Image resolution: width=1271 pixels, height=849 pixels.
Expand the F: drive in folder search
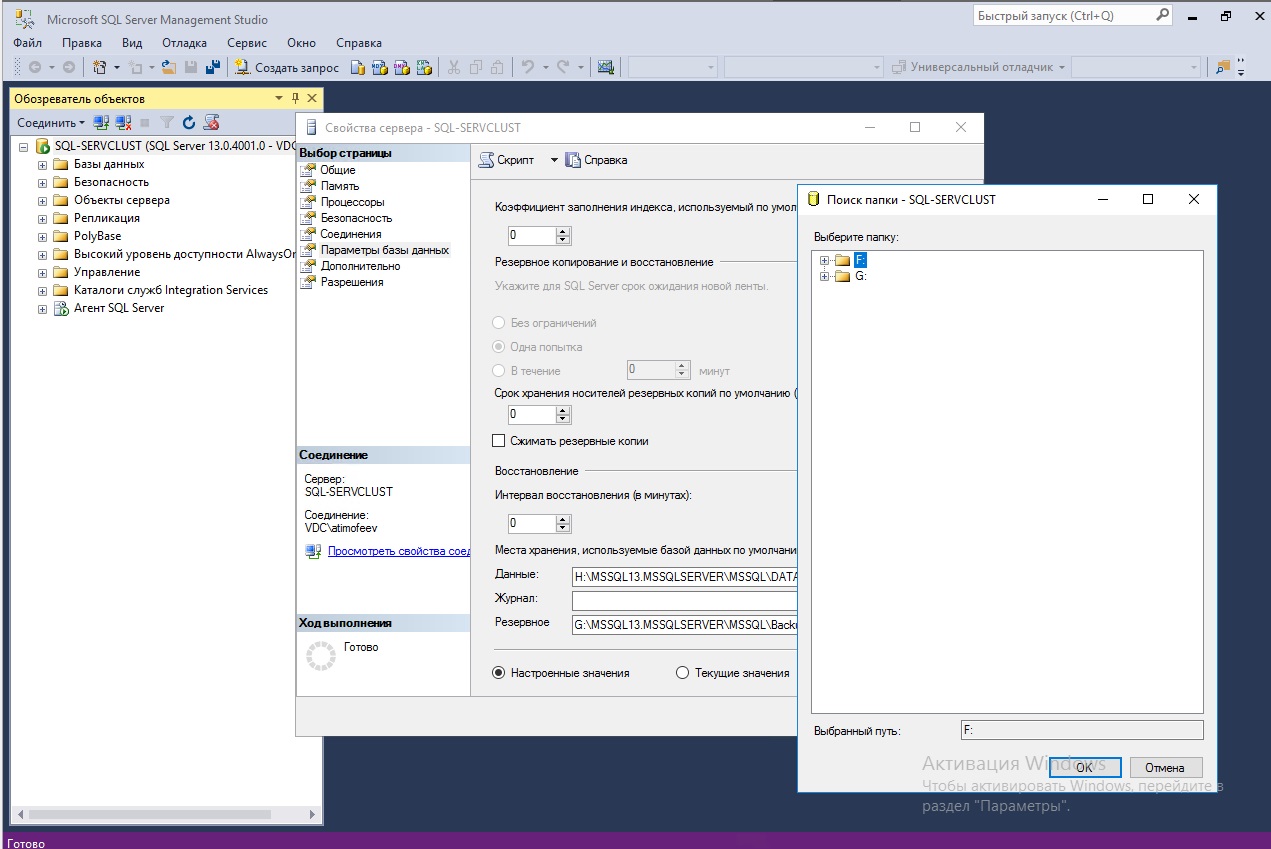click(822, 259)
